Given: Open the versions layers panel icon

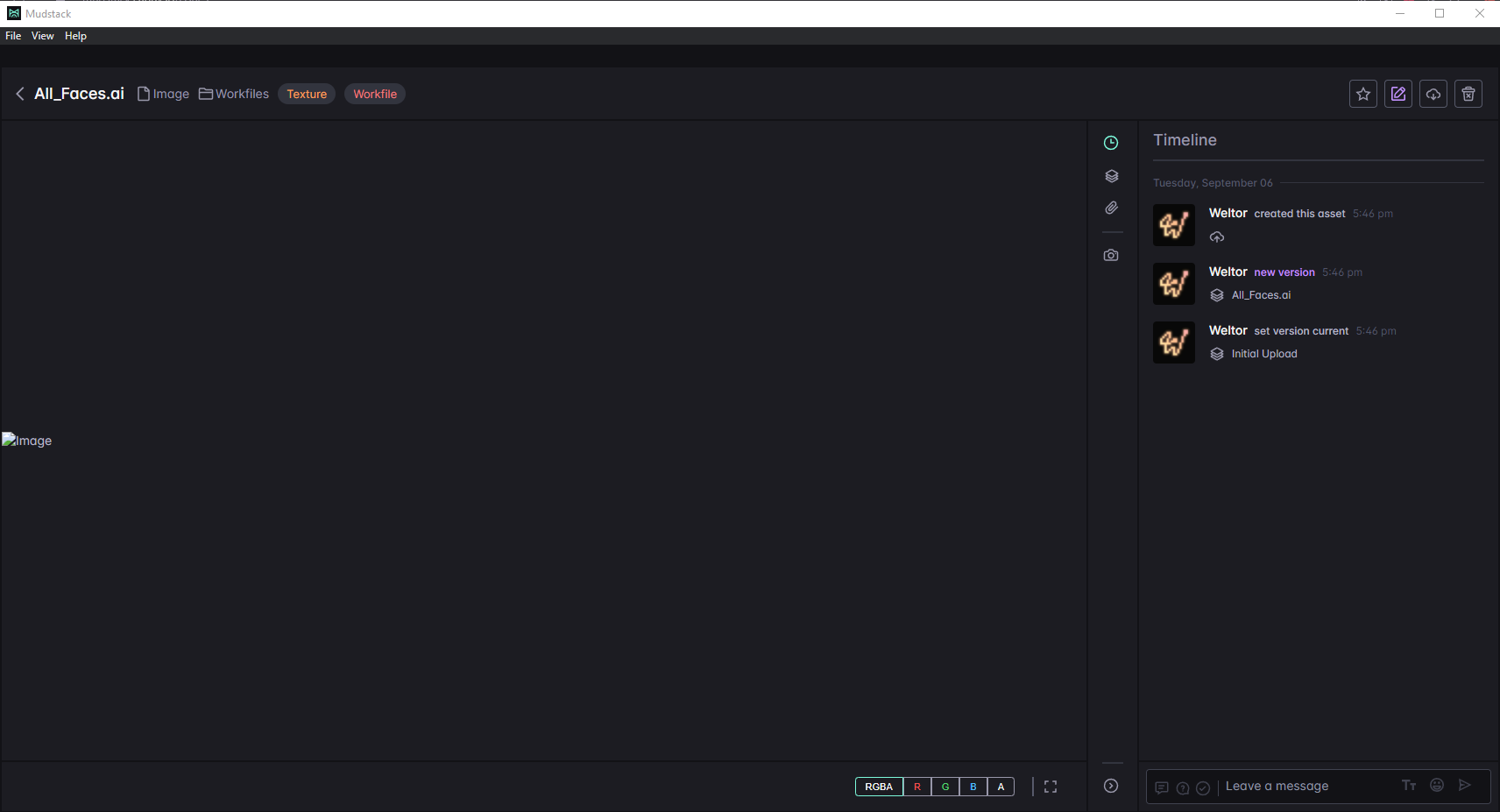Looking at the screenshot, I should coord(1111,176).
